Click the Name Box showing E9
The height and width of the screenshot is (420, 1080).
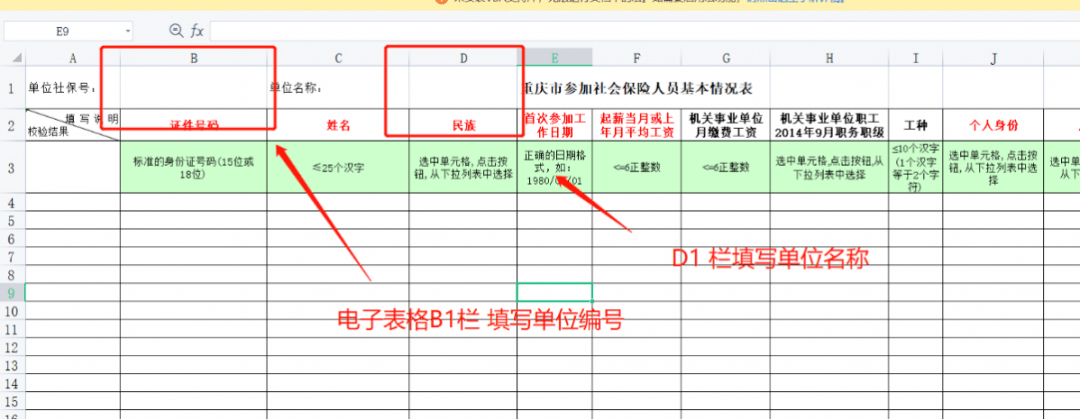[62, 32]
